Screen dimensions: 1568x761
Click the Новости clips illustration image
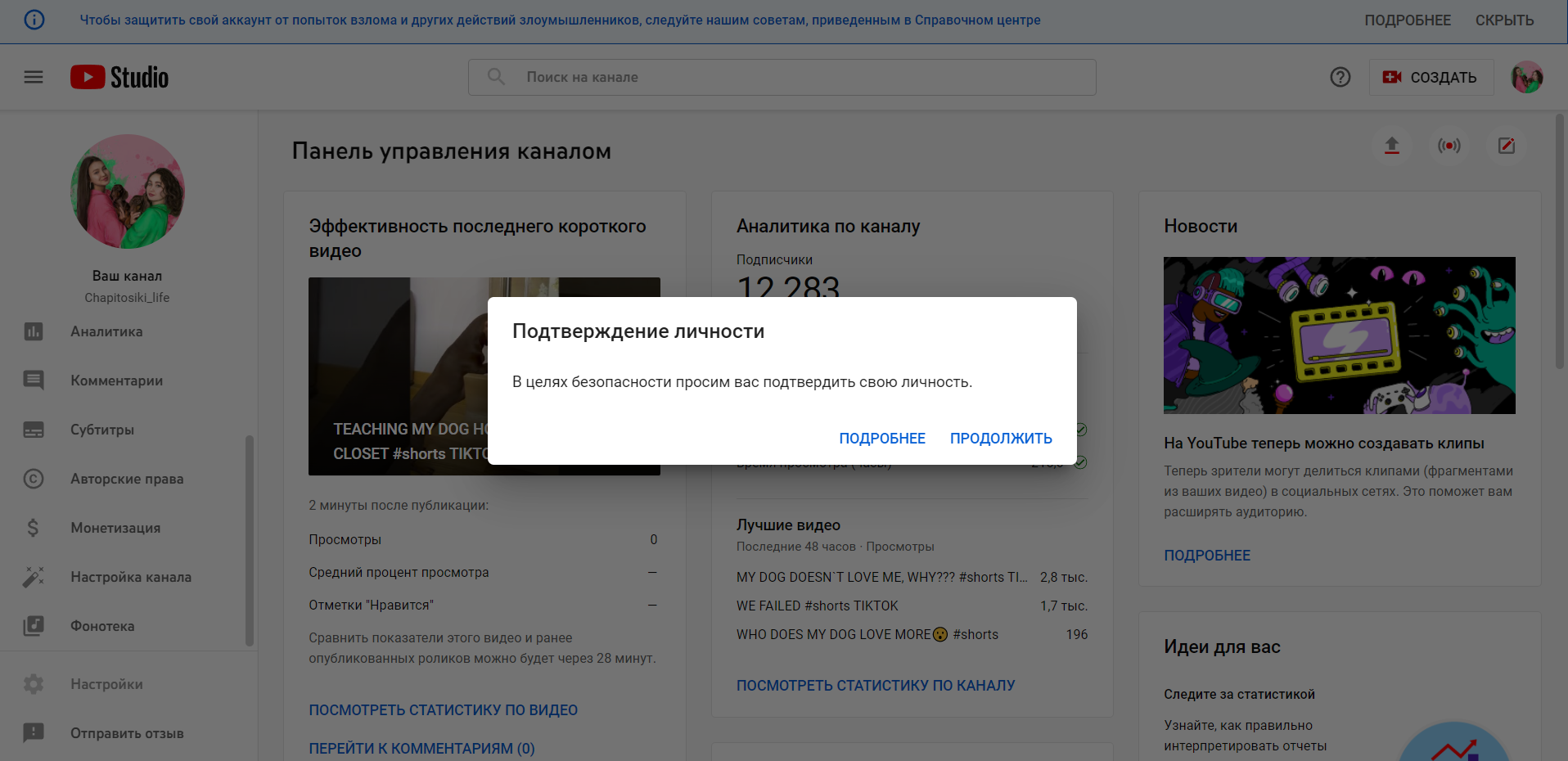1340,335
